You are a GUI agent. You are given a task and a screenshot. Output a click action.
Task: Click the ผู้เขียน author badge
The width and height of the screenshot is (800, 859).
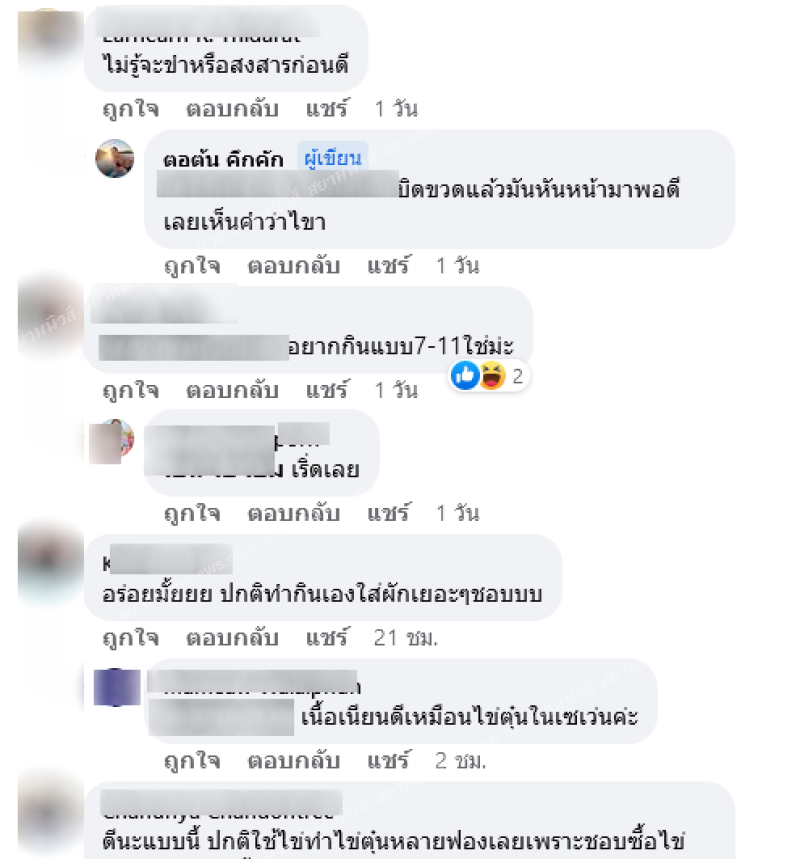coord(333,158)
